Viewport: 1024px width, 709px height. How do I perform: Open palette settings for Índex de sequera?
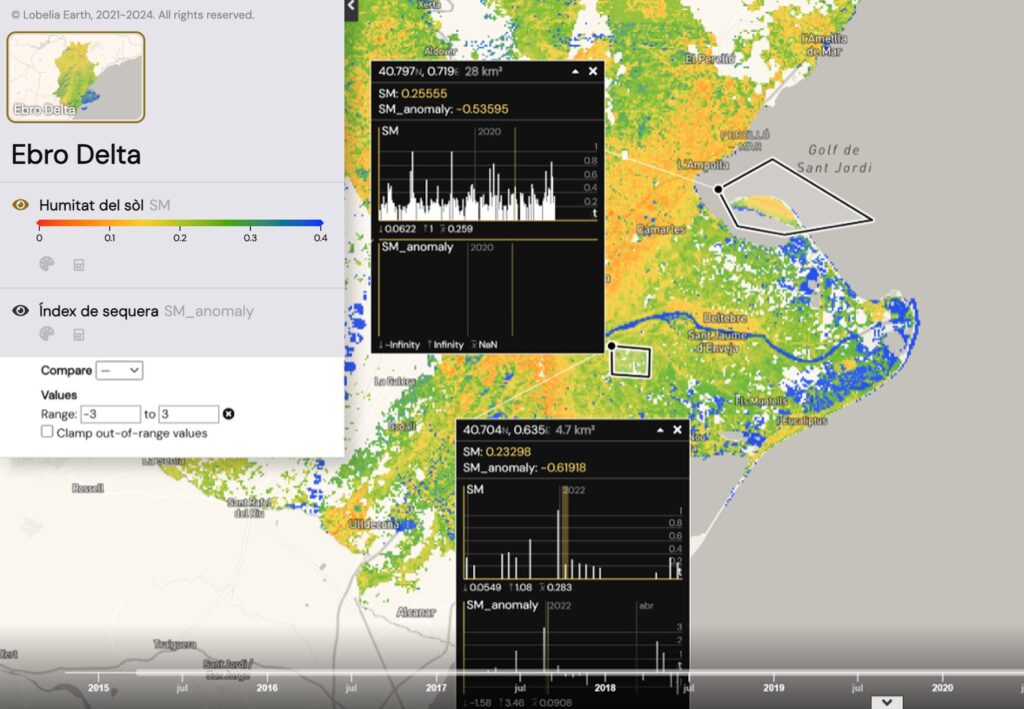click(x=47, y=334)
